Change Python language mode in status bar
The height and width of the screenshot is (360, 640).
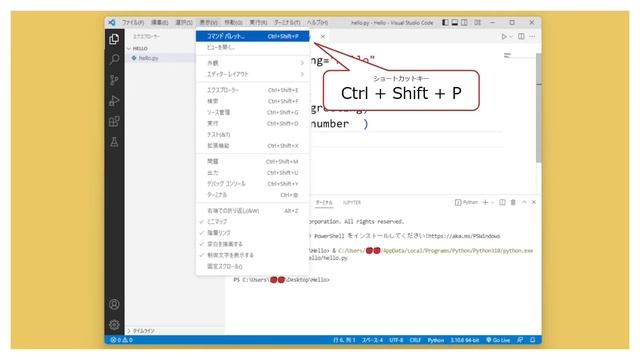point(436,340)
